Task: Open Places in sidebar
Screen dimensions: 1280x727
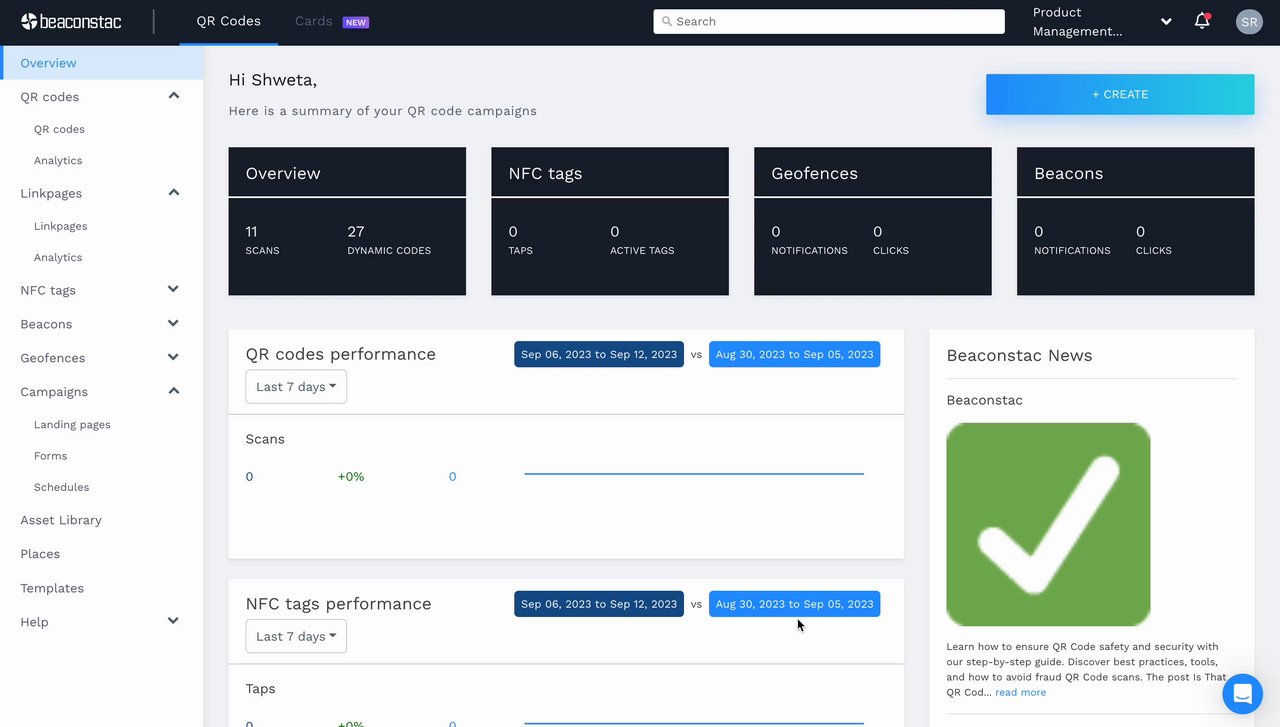Action: (40, 554)
